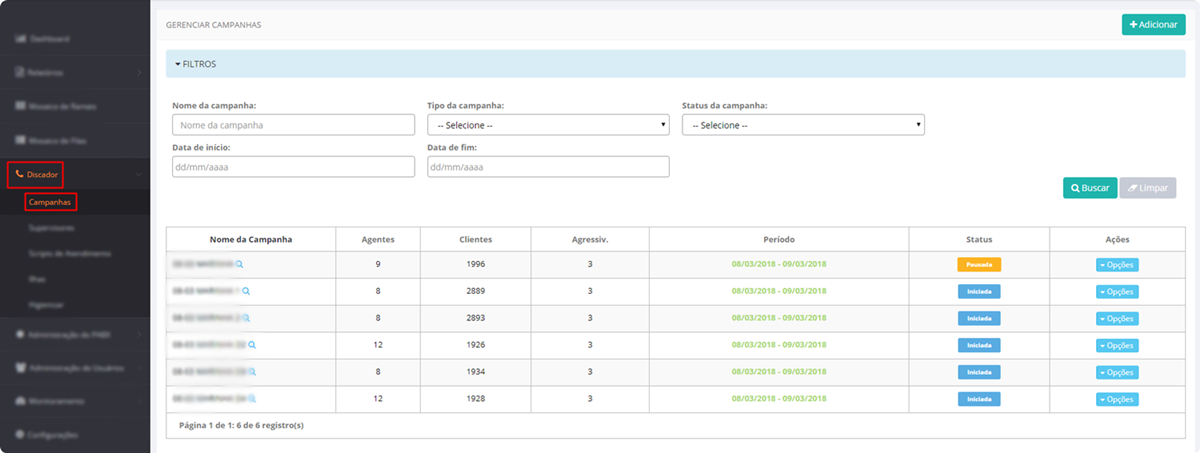Click the Monitoramento icon in the sidebar
The image size is (1200, 453).
pyautogui.click(x=20, y=401)
